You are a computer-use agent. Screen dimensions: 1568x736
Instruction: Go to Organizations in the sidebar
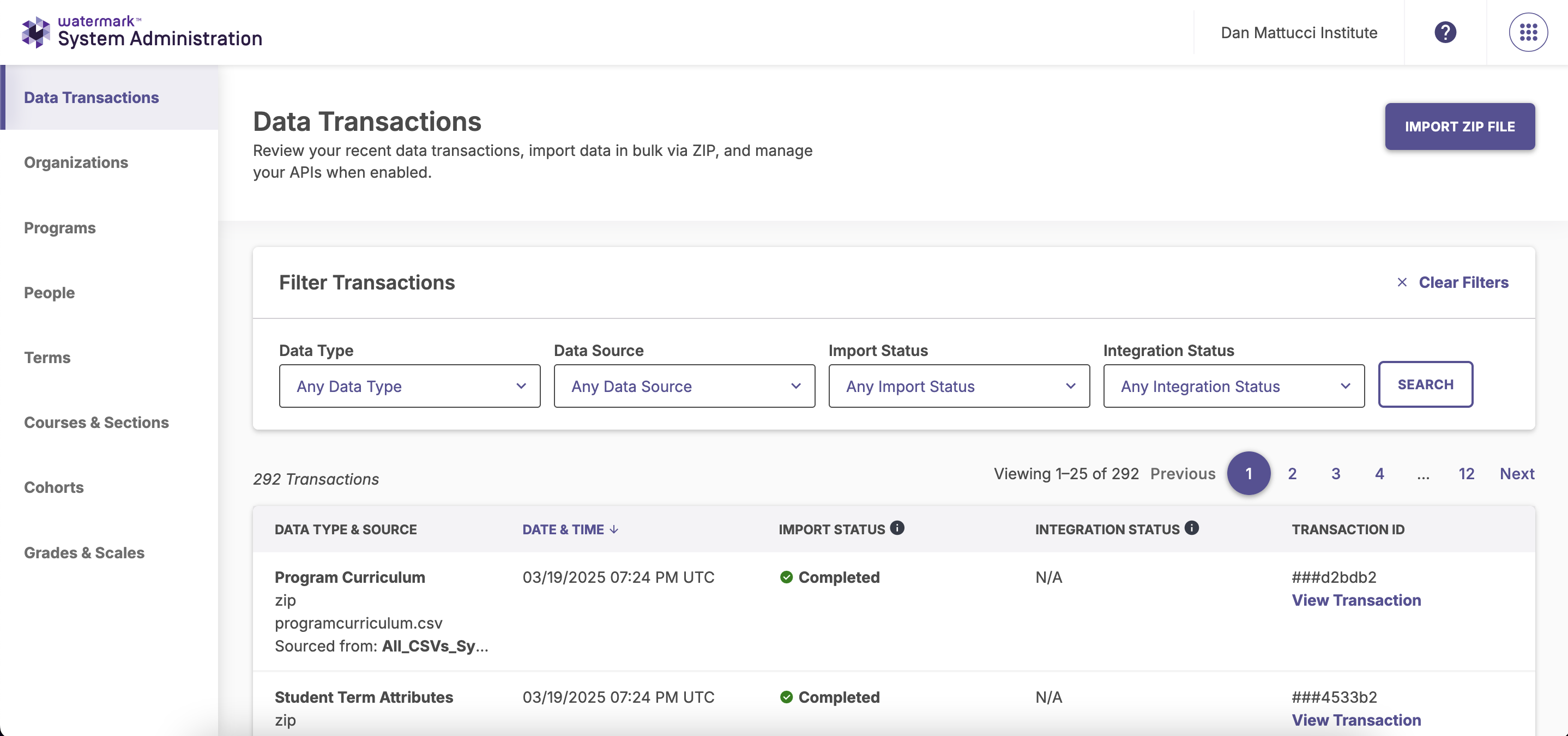point(76,162)
